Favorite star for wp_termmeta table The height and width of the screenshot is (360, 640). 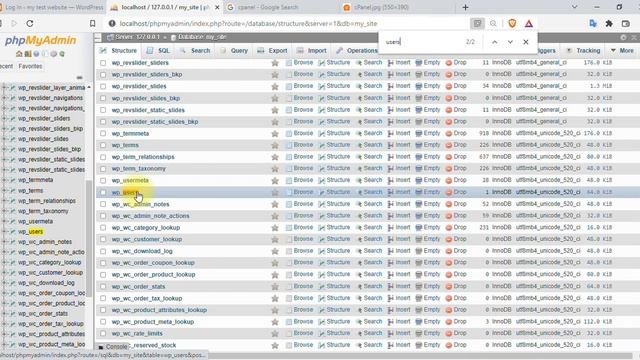[x=275, y=133]
